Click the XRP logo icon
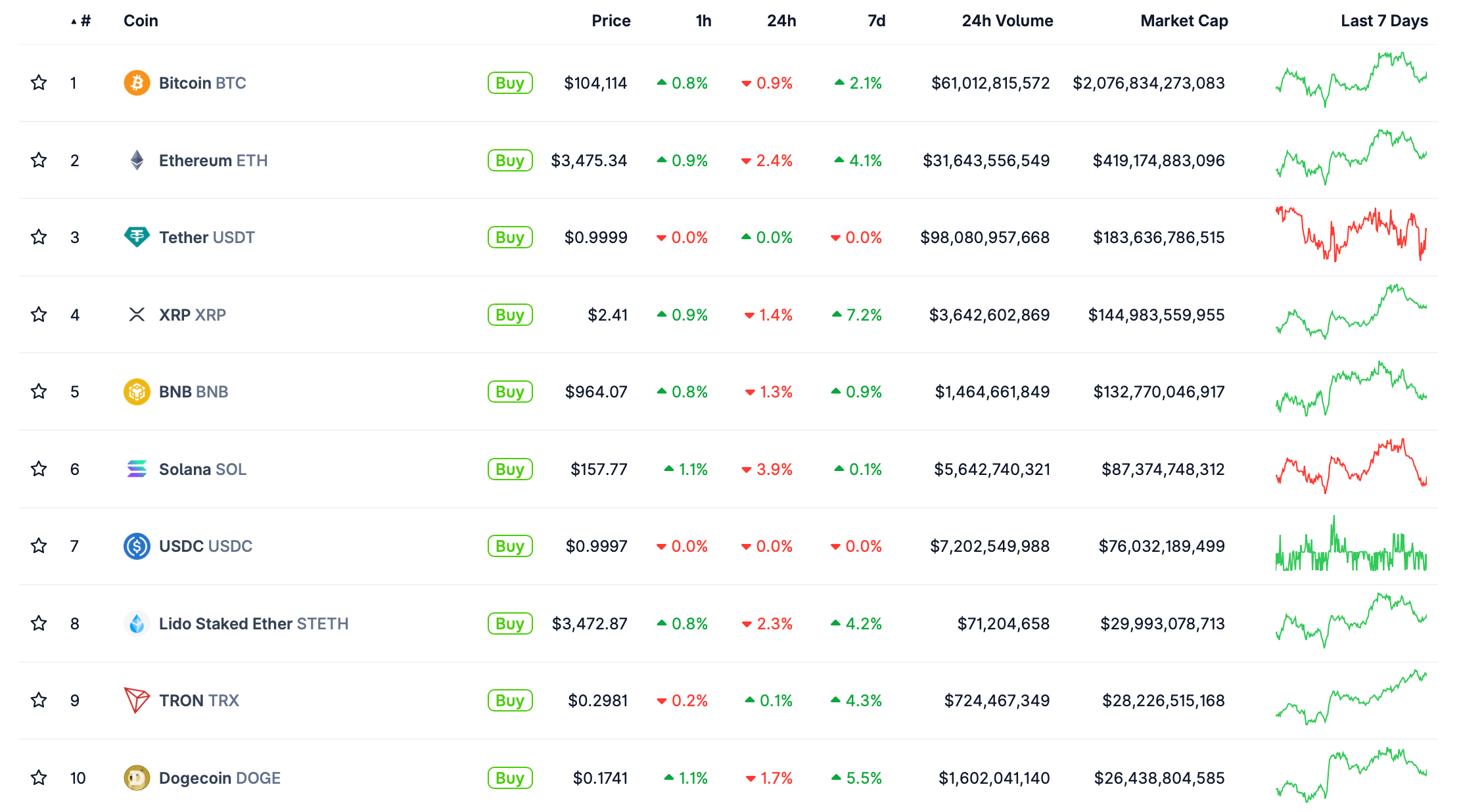Image resolution: width=1459 pixels, height=812 pixels. click(x=137, y=315)
